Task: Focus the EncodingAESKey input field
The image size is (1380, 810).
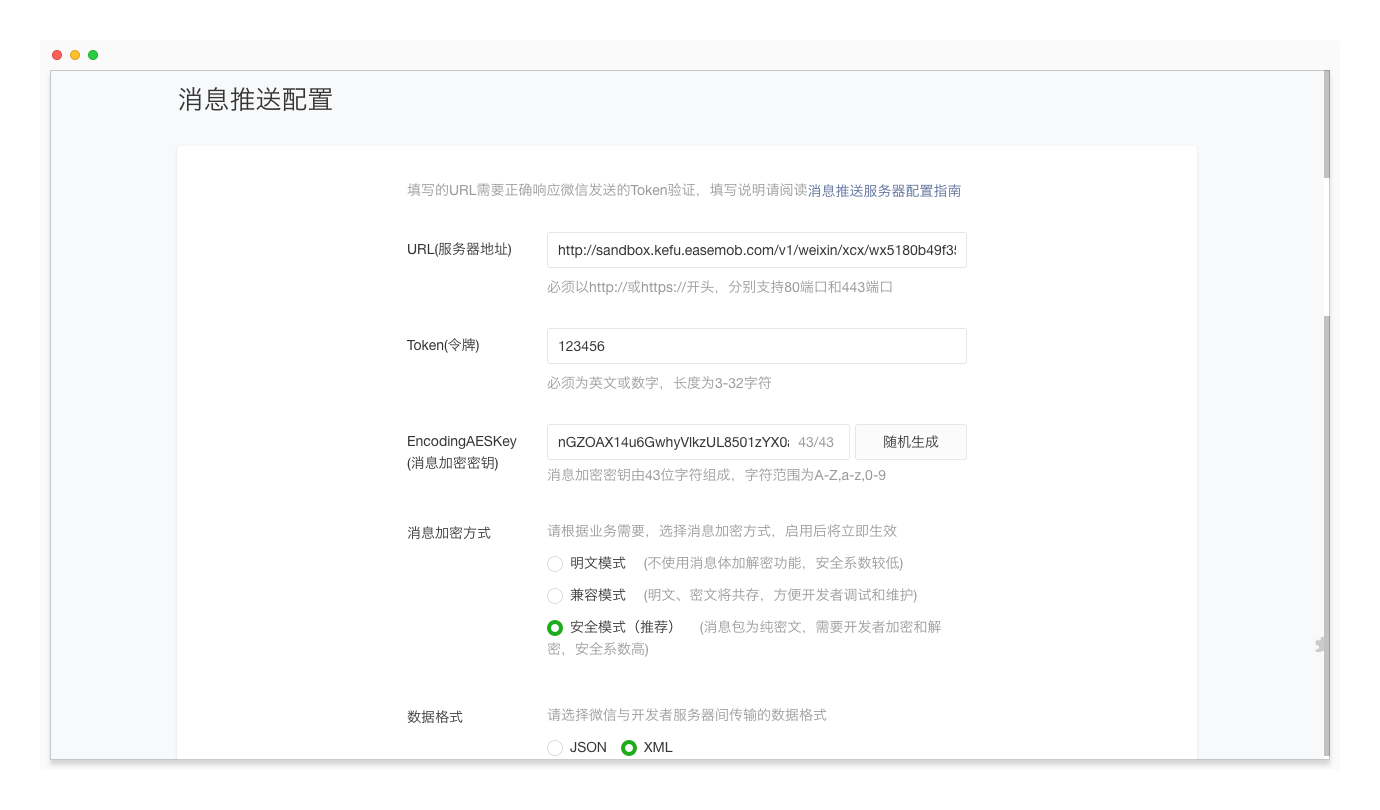Action: [698, 442]
